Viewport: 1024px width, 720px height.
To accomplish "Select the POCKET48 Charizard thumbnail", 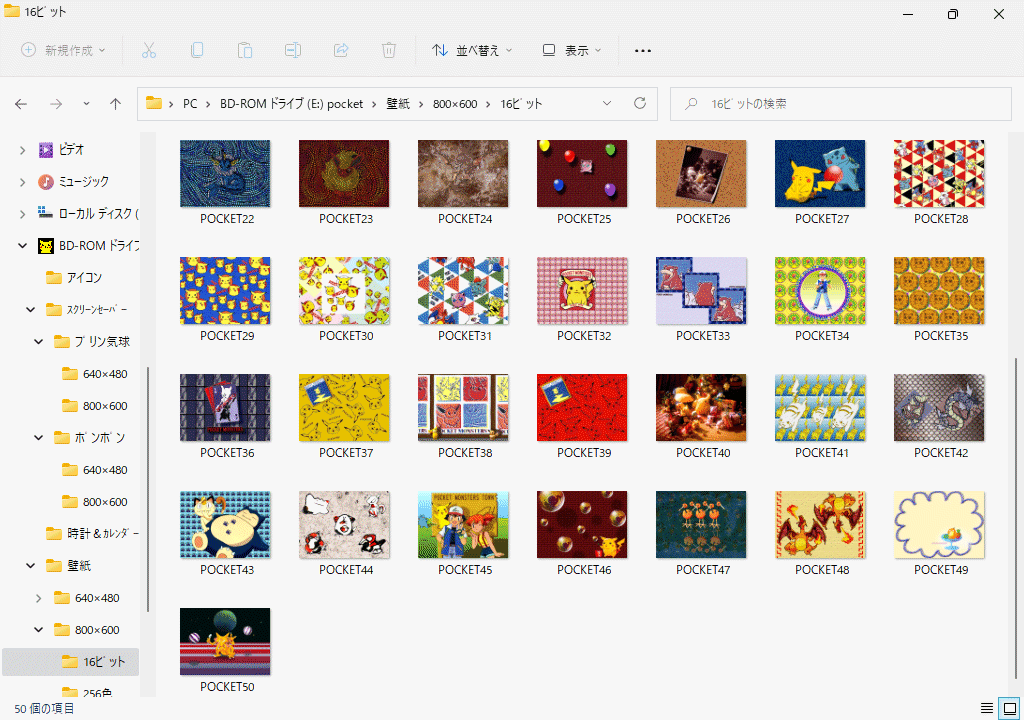I will click(820, 524).
